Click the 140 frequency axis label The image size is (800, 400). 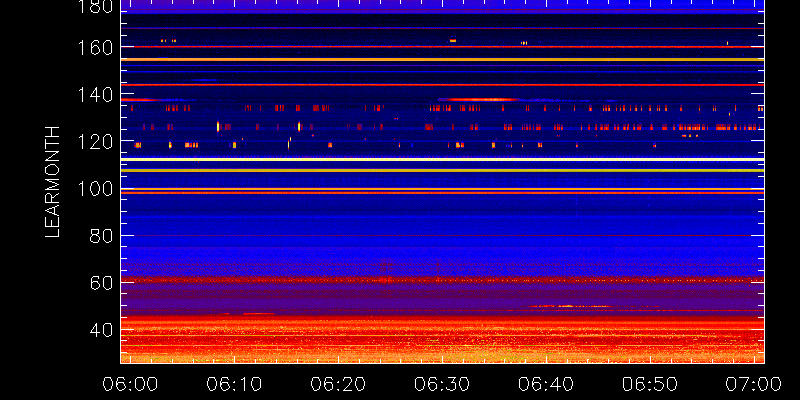pos(95,95)
